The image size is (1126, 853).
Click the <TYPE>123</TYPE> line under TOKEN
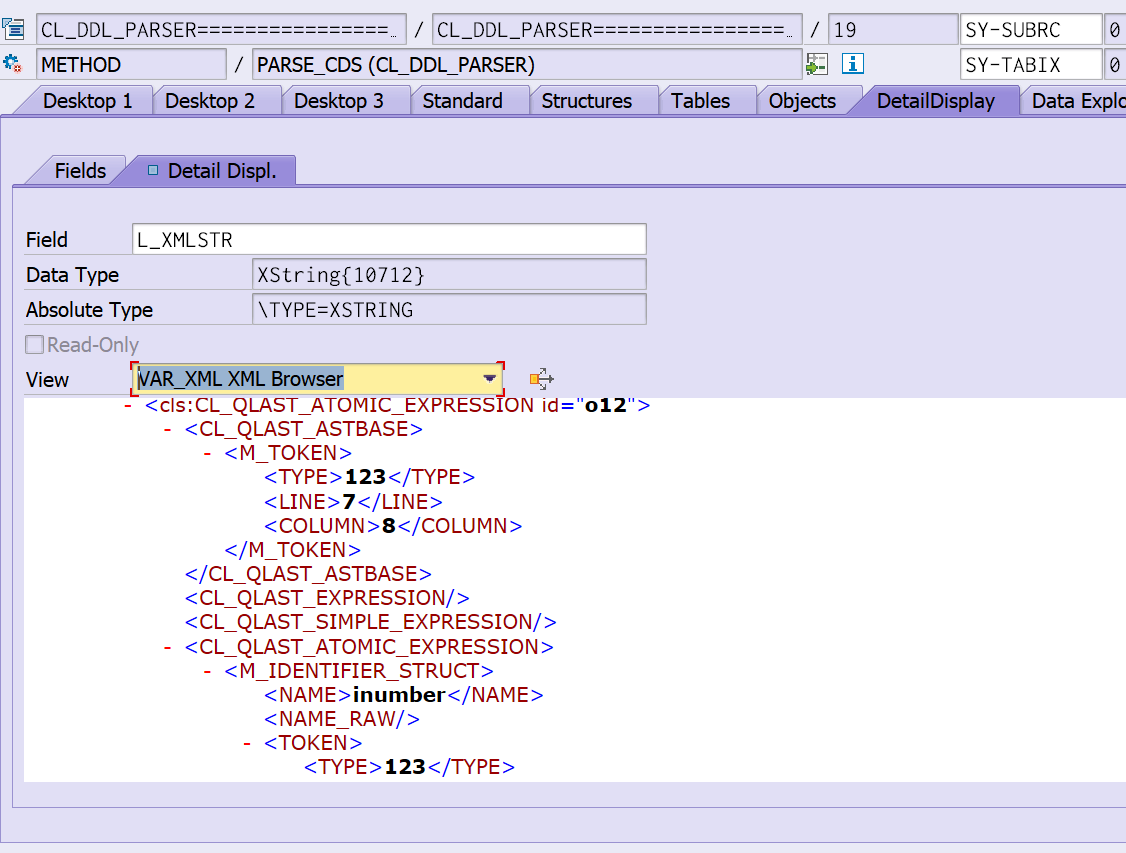pyautogui.click(x=409, y=767)
